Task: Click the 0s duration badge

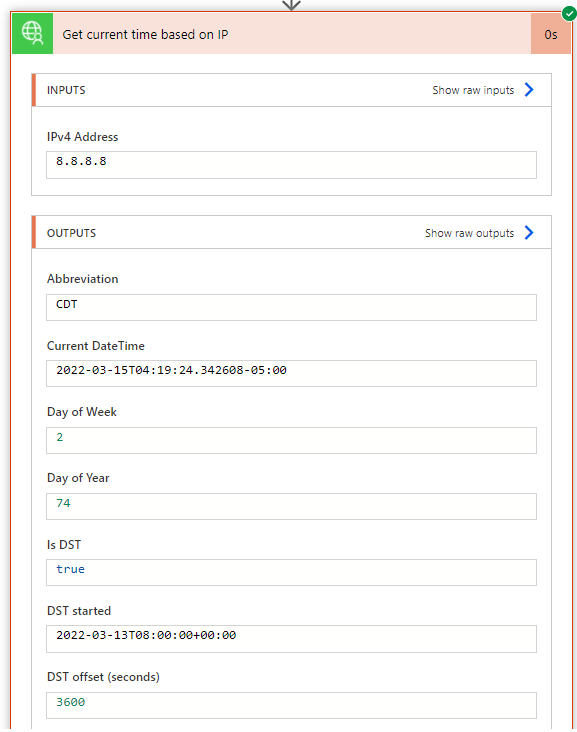Action: pyautogui.click(x=550, y=34)
